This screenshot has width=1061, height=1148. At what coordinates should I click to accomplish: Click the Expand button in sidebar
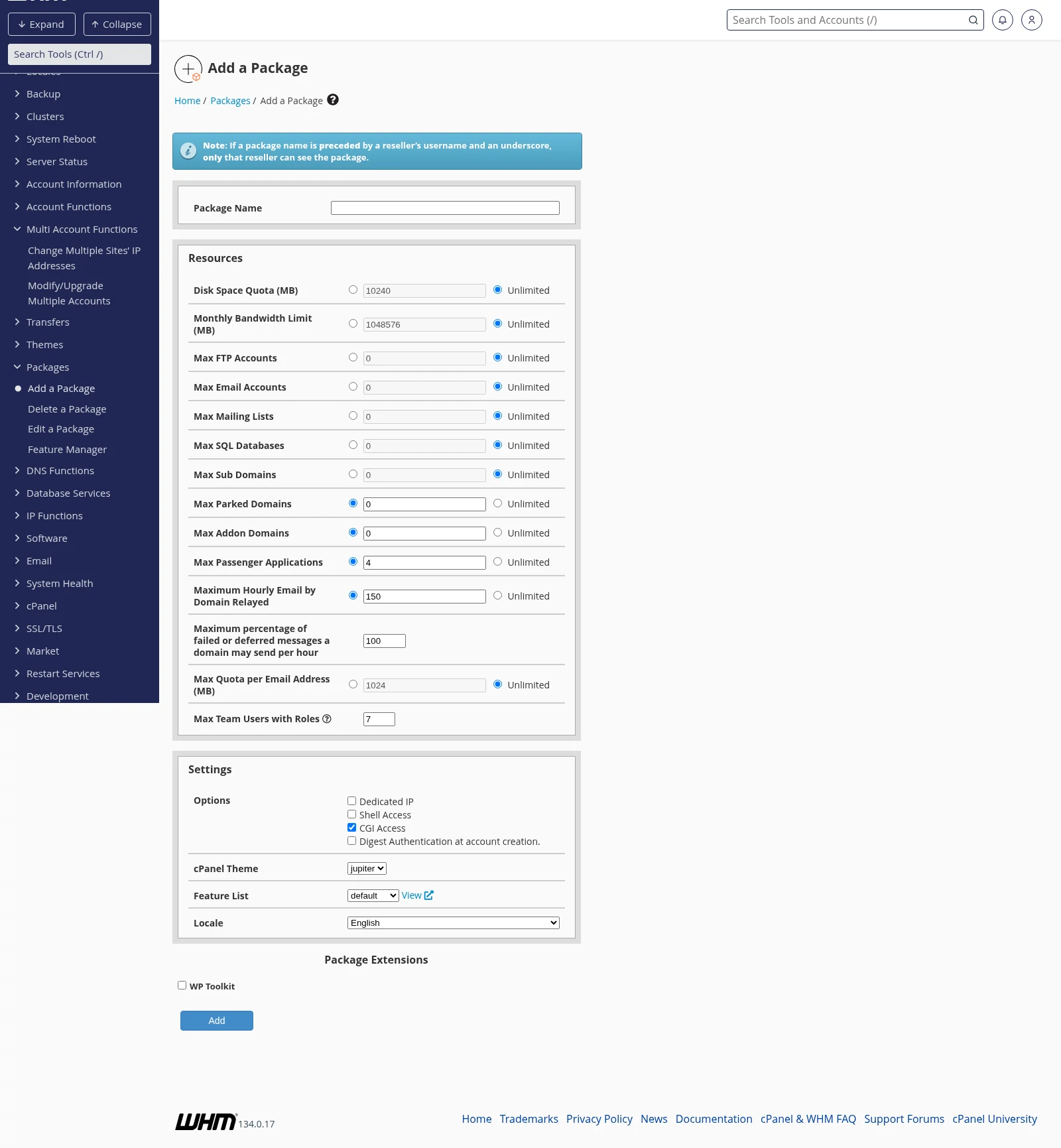[42, 25]
